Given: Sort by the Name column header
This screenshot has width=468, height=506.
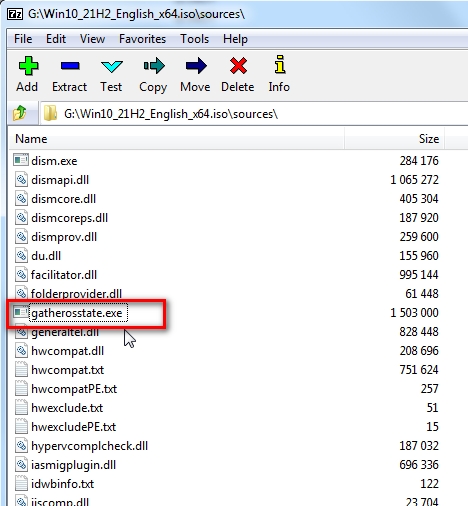Looking at the screenshot, I should pyautogui.click(x=177, y=139).
